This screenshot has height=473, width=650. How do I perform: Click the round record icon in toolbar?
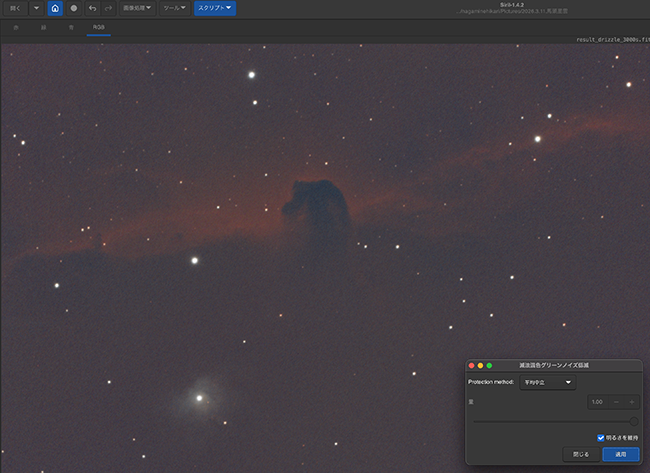coord(73,8)
